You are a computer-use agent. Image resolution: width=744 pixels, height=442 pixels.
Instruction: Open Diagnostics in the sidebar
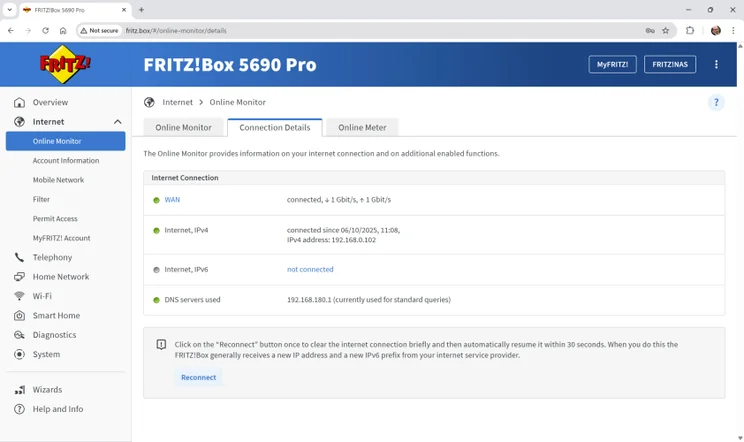point(54,335)
